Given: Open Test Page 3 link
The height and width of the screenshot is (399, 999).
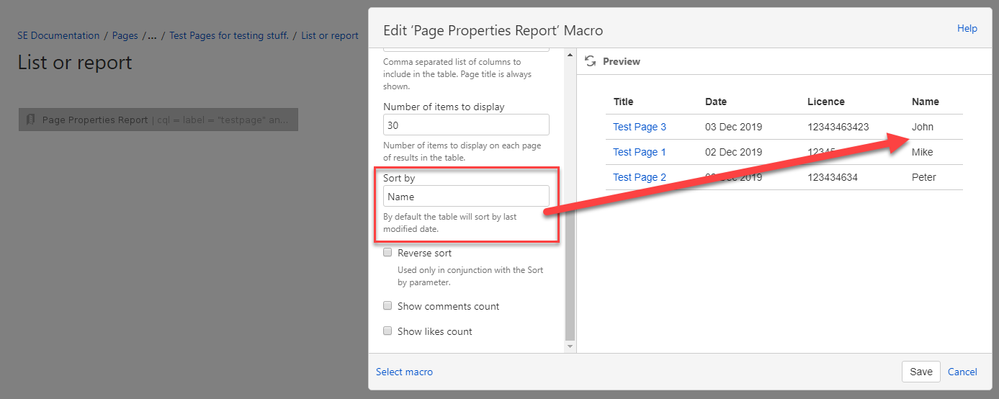Looking at the screenshot, I should 640,127.
